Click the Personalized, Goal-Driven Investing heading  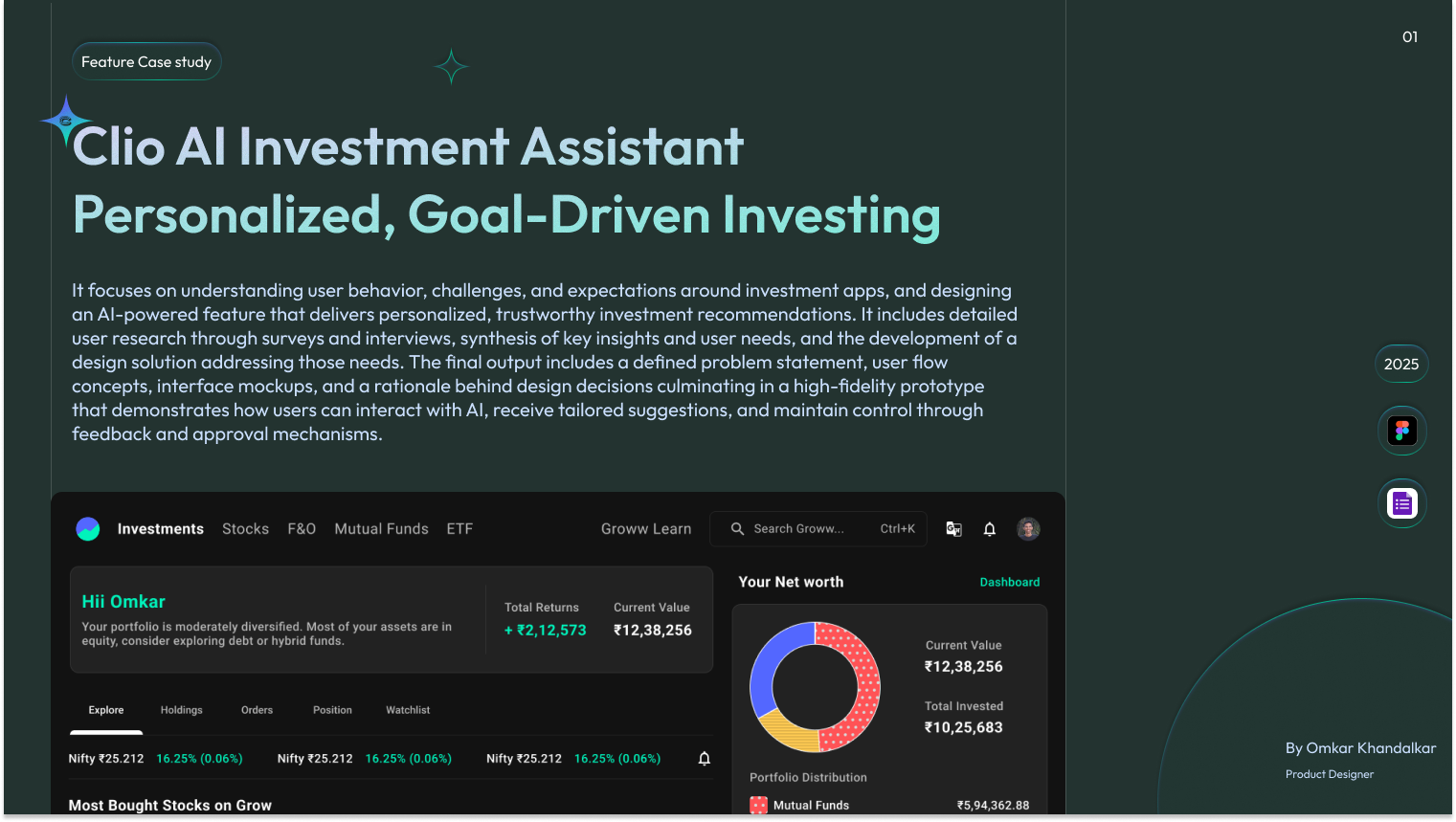pos(507,215)
